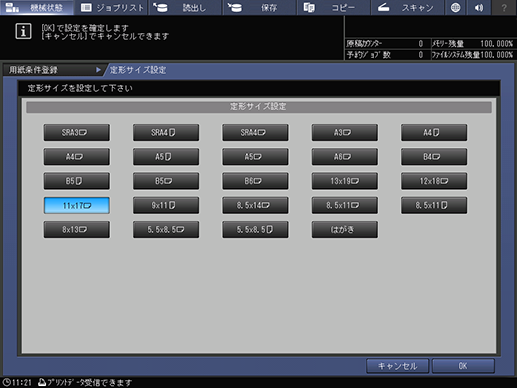
Task: Select the SRA4 portrait paper size
Action: 166,132
